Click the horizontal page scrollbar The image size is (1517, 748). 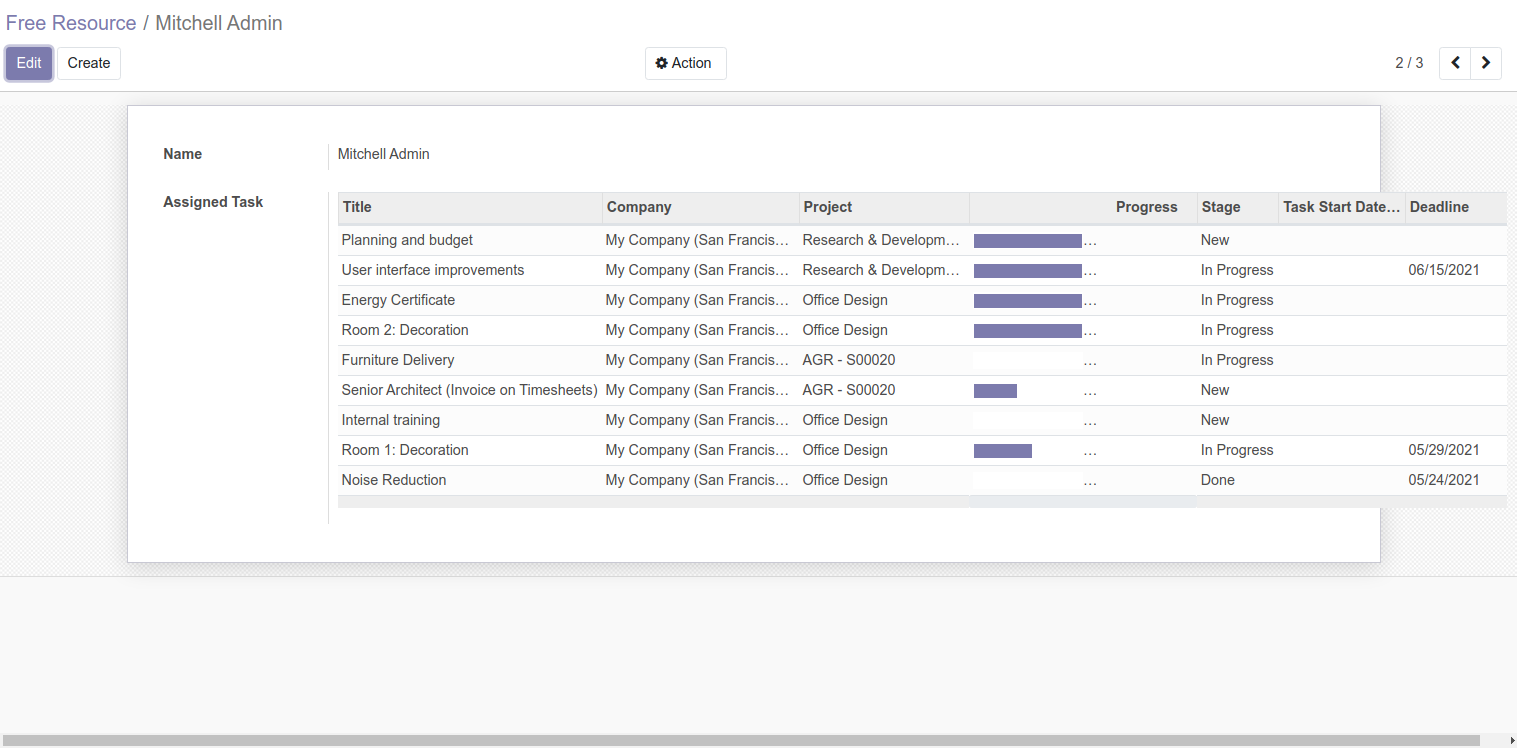point(740,740)
